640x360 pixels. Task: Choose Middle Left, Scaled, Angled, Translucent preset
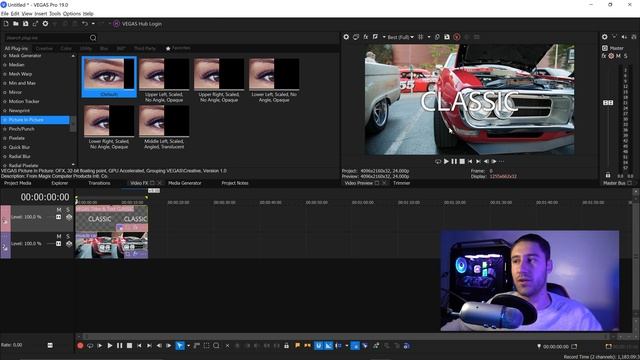coord(164,127)
